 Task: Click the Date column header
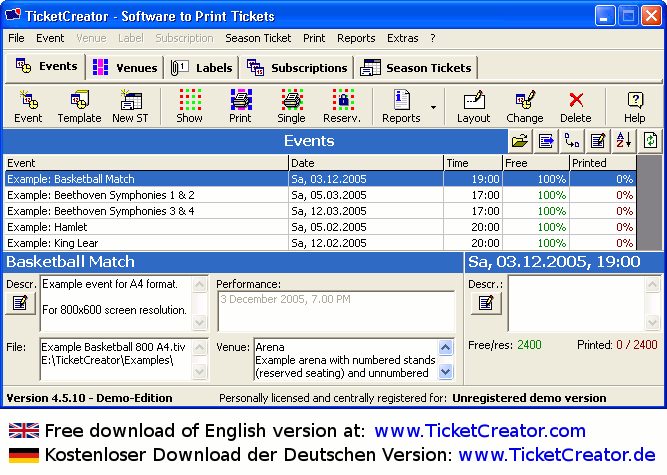pos(366,162)
